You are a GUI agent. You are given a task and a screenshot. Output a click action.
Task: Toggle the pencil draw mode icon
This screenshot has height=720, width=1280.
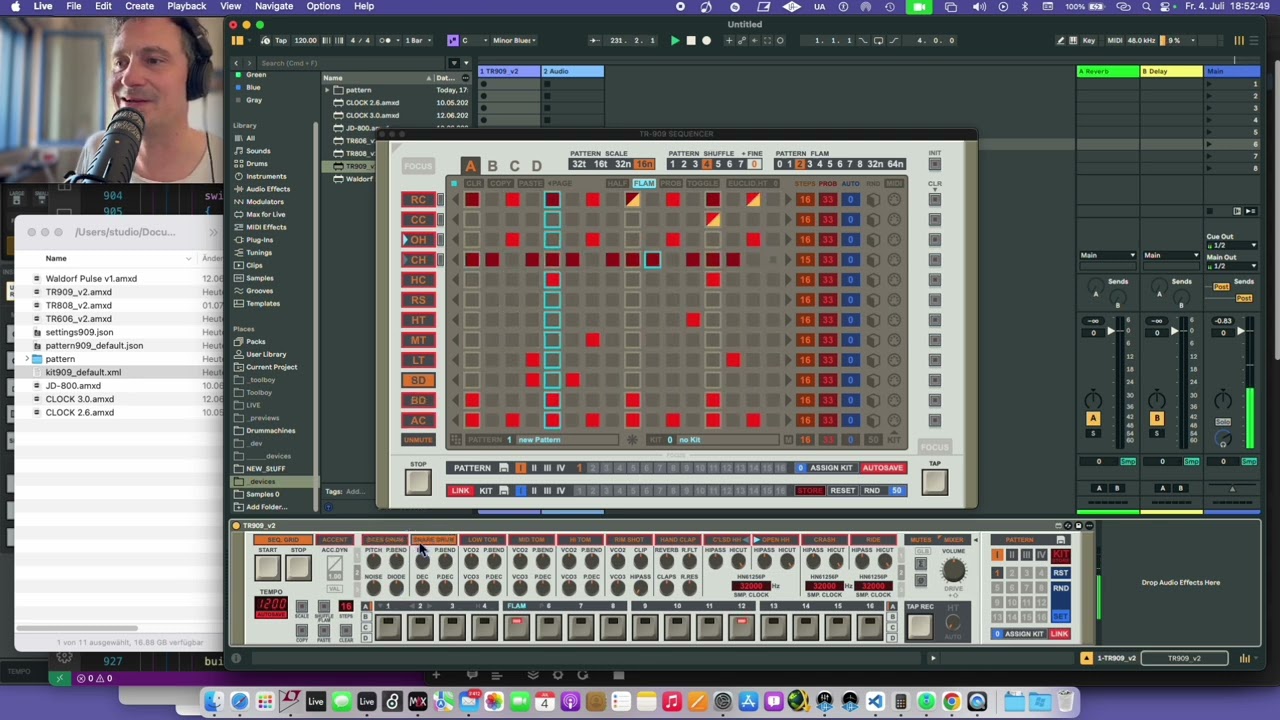[1061, 41]
